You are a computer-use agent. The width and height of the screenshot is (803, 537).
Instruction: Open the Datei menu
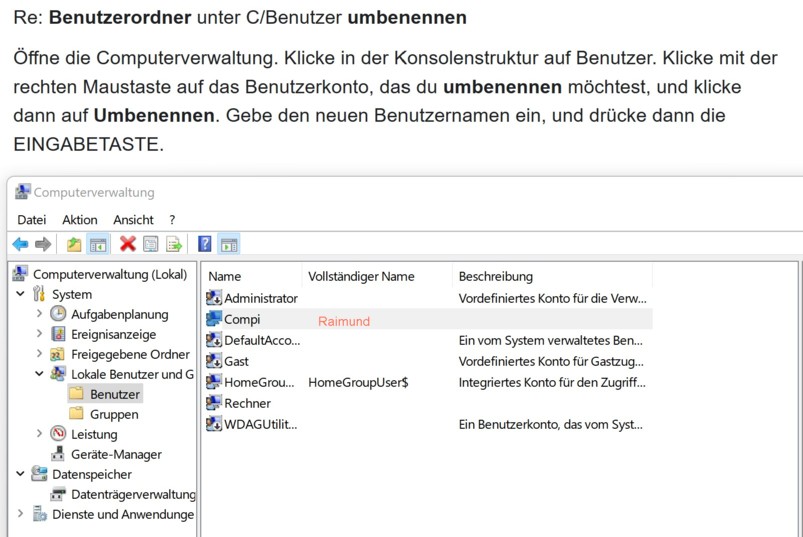(32, 220)
